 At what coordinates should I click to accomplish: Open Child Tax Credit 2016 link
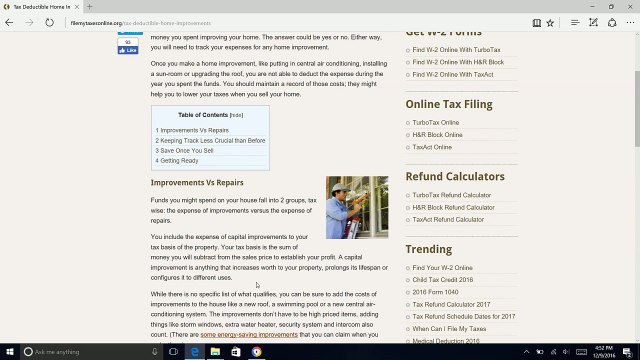click(x=442, y=280)
